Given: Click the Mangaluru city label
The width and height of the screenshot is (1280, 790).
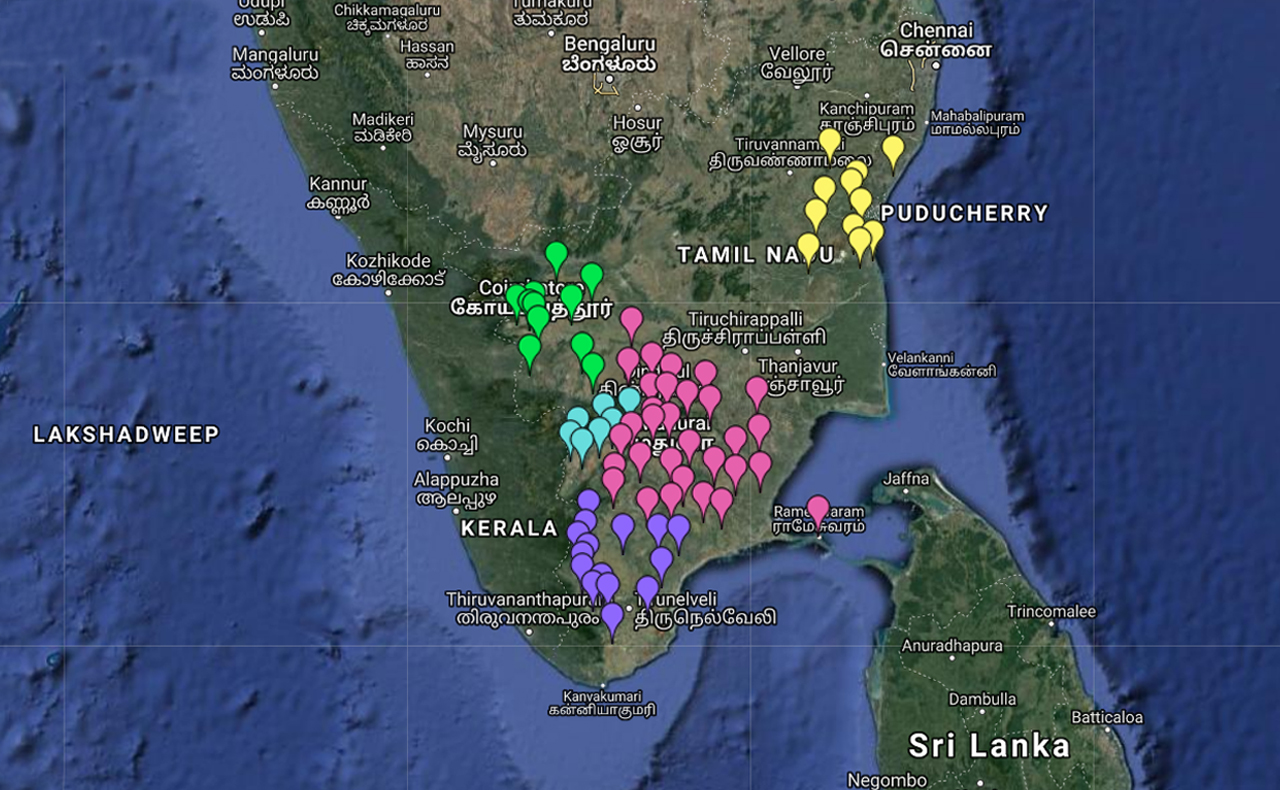Looking at the screenshot, I should pos(275,63).
